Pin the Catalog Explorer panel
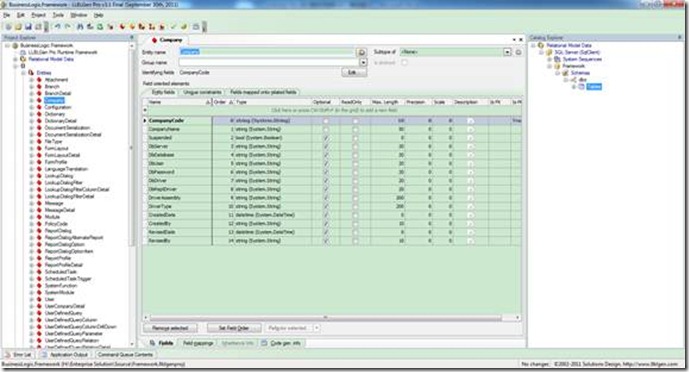689x372 pixels. point(680,38)
